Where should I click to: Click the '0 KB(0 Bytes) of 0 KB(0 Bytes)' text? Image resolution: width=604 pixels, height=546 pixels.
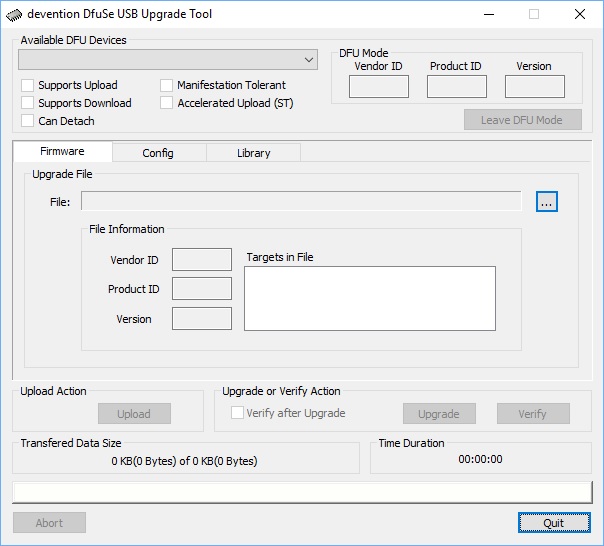point(185,461)
